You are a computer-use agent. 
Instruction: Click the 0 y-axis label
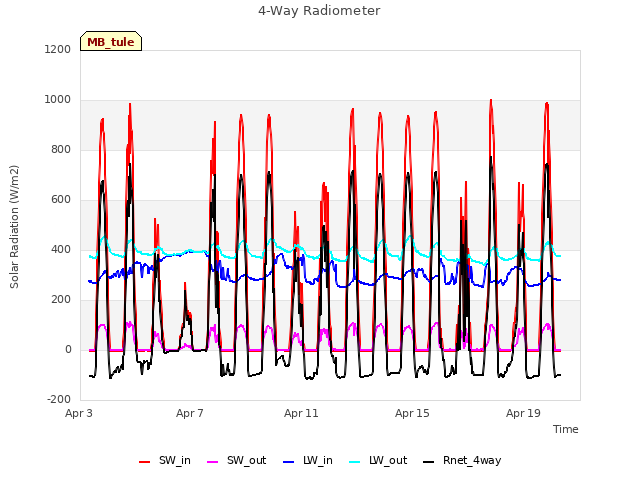[68, 350]
